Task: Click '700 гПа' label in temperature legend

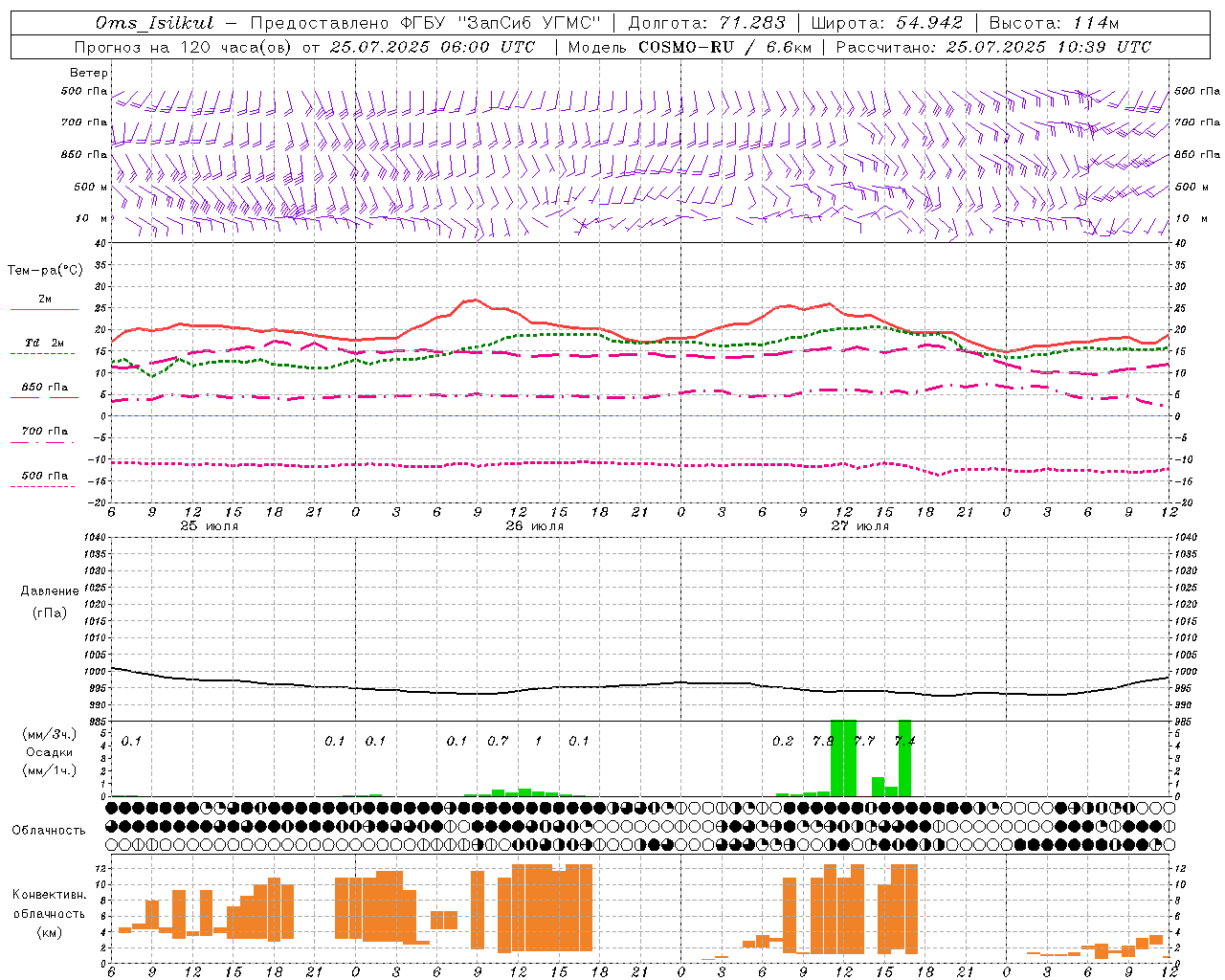Action: click(45, 431)
